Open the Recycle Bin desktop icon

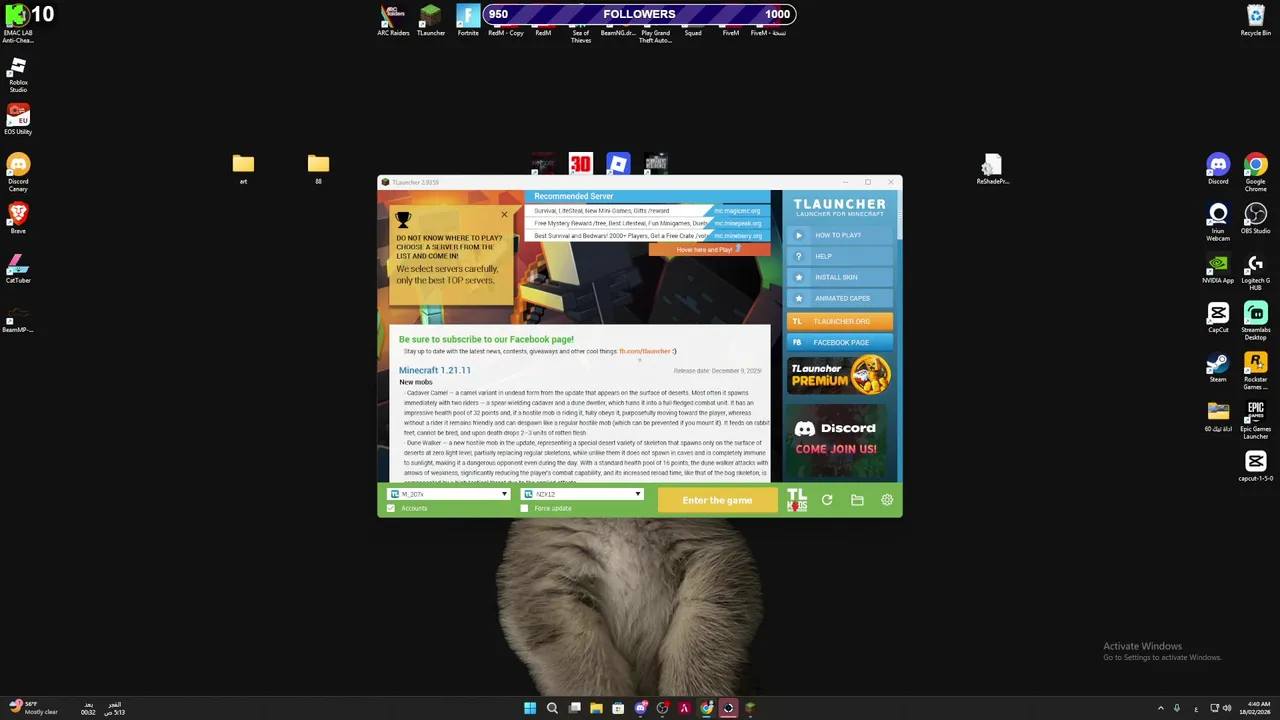tap(1256, 20)
